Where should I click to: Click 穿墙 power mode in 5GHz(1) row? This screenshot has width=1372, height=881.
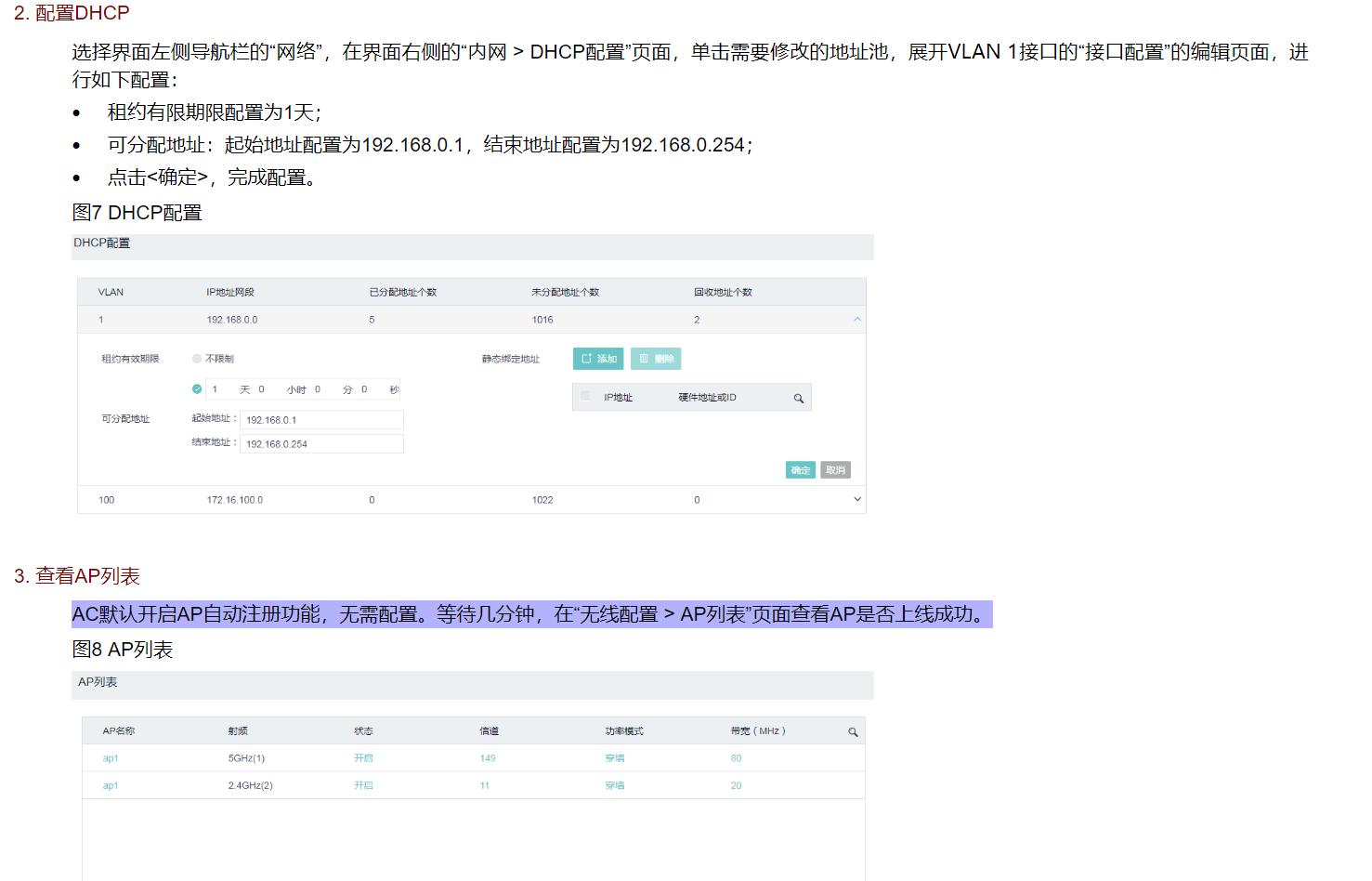615,758
